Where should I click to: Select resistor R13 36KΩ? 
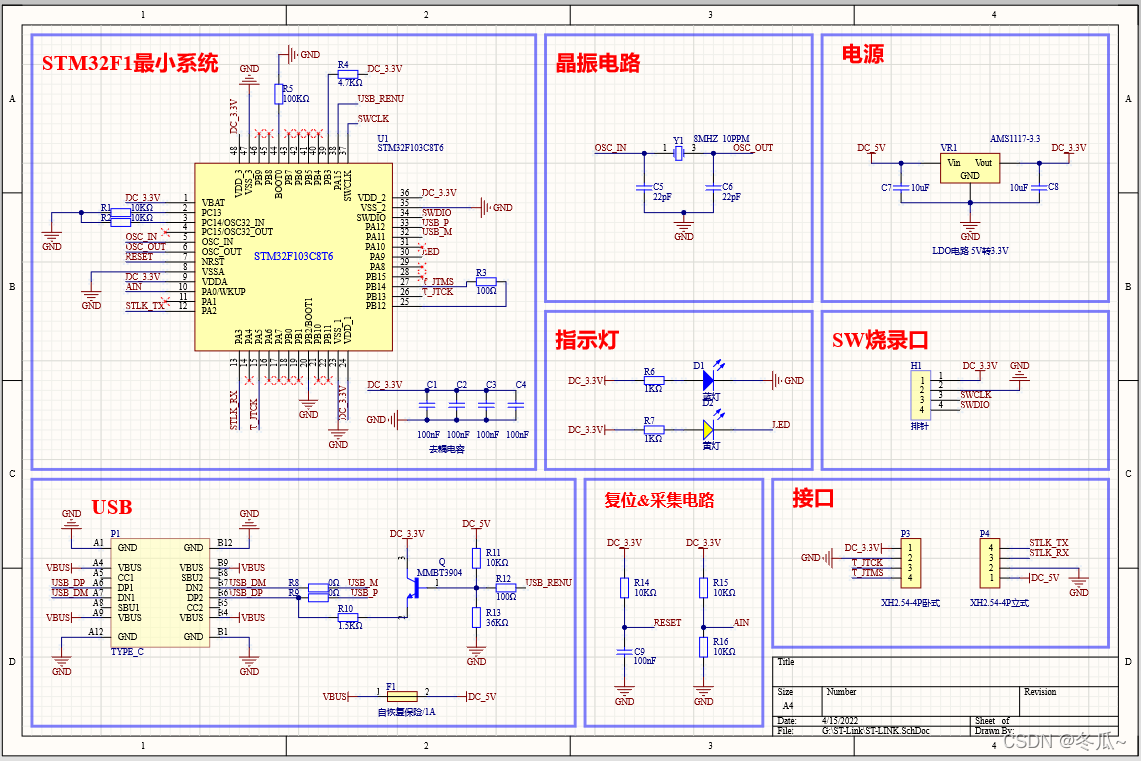(x=476, y=618)
